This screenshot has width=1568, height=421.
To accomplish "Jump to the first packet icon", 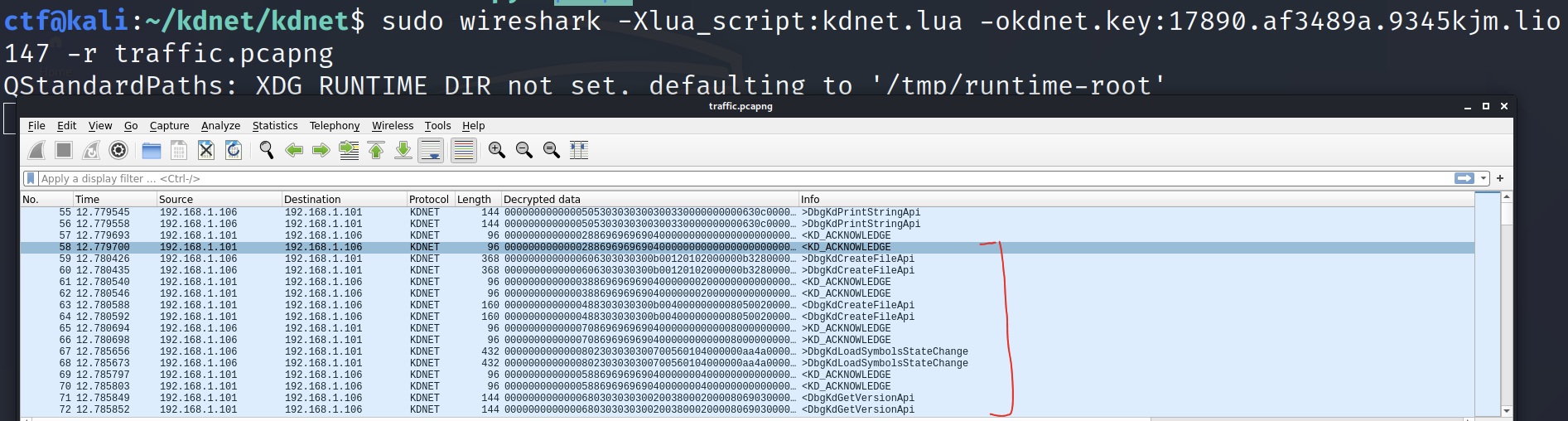I will [376, 150].
